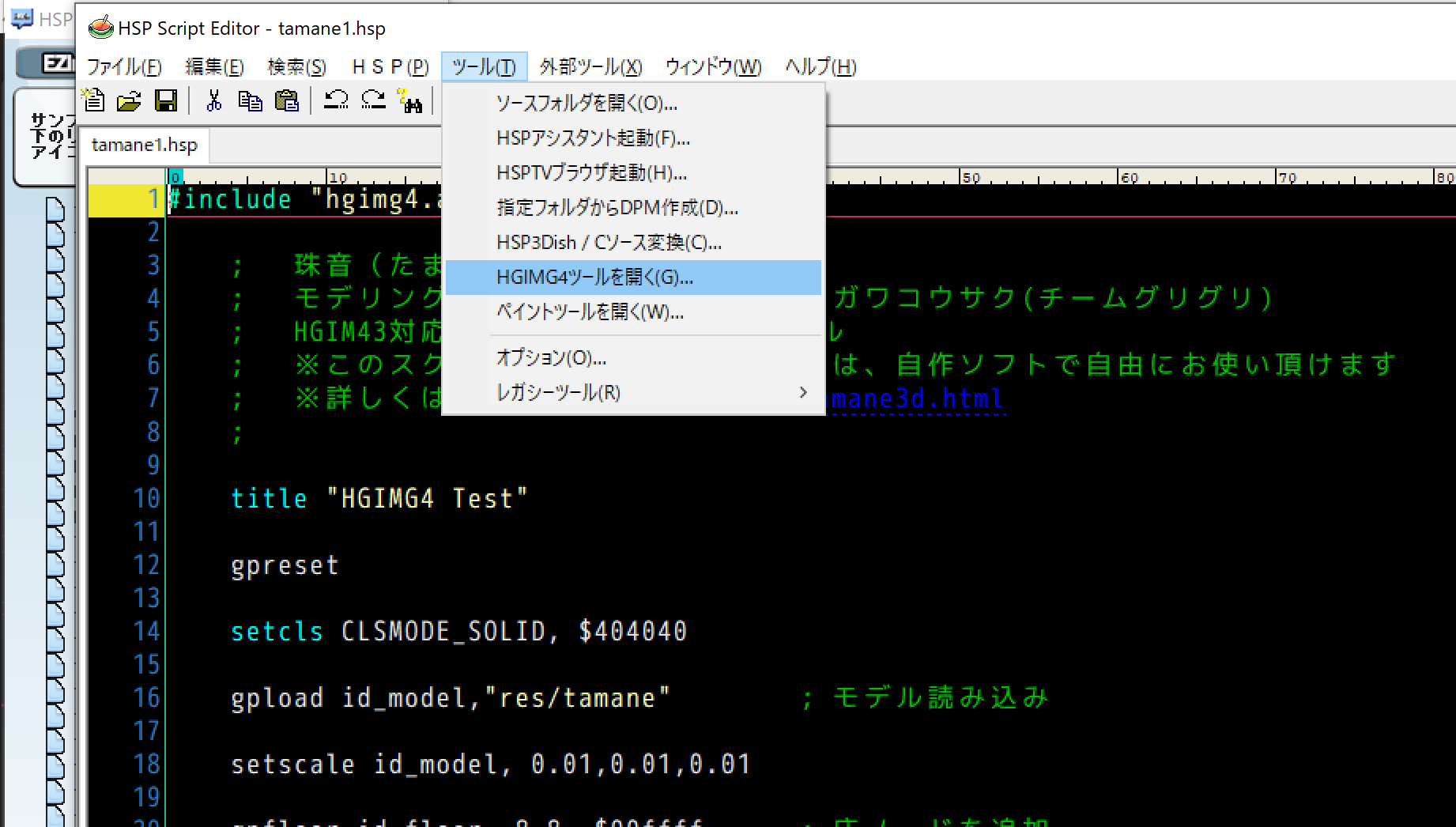Switch to the tamane1.hsp tab
1456x827 pixels.
145,145
